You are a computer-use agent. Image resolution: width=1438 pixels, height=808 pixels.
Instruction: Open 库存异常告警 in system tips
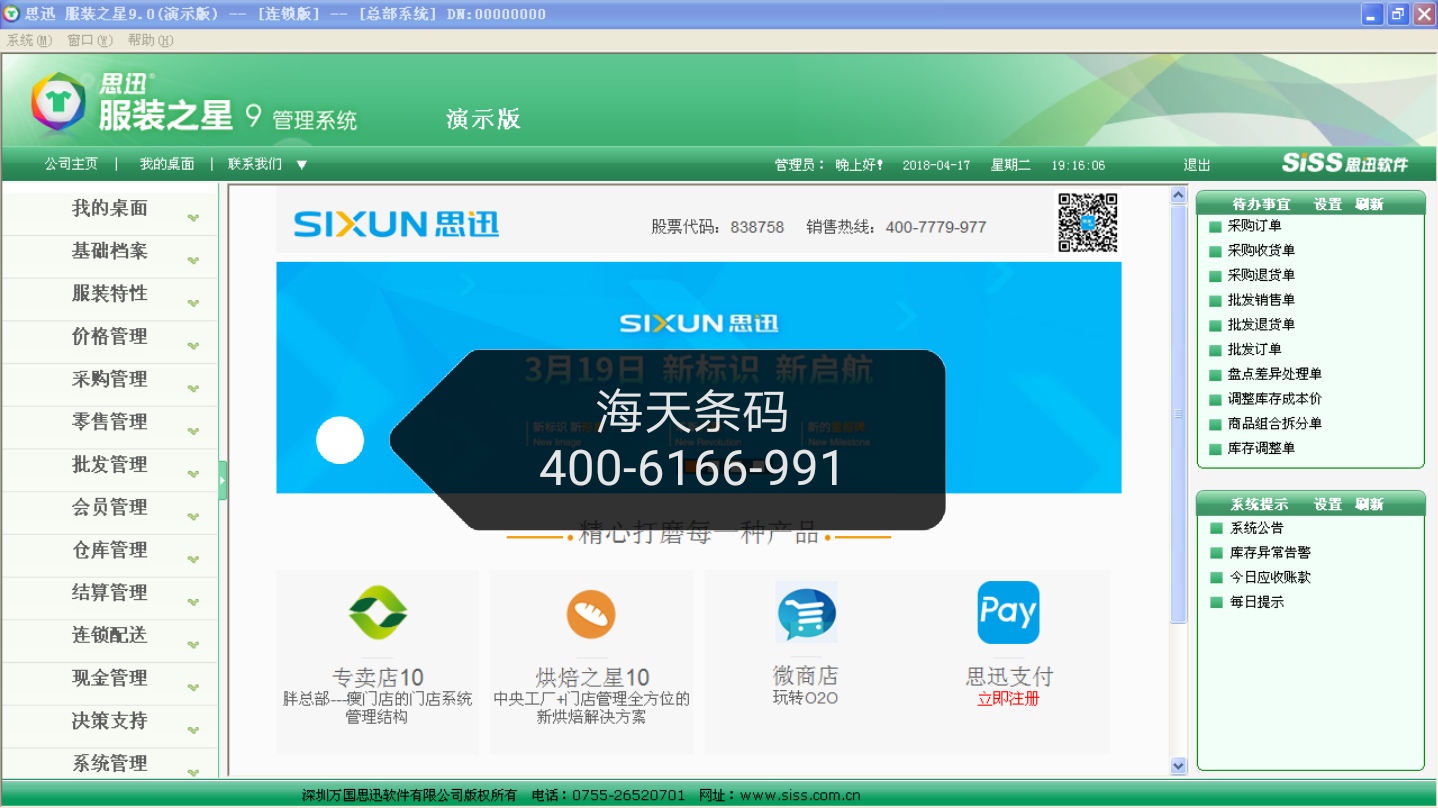(x=1270, y=553)
